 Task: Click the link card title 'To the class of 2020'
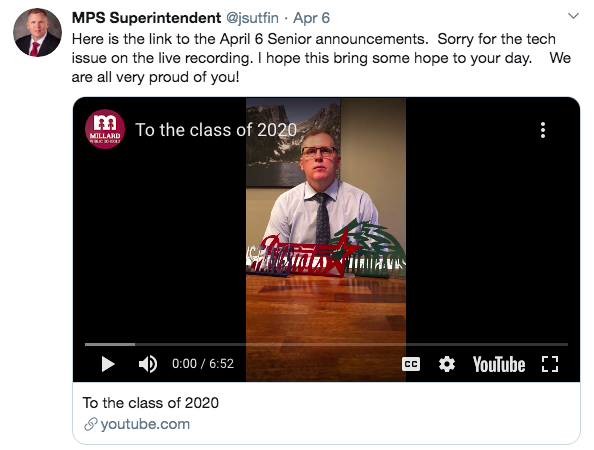pos(151,403)
